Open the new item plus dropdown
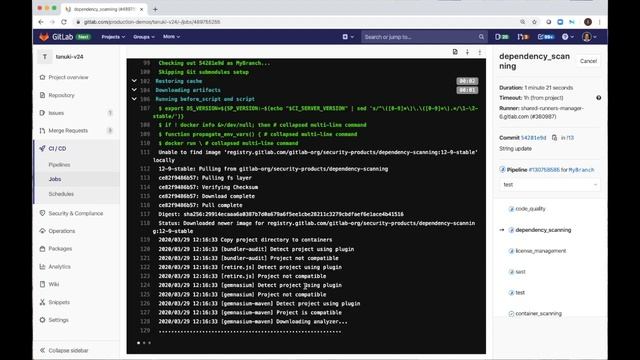 tap(348, 37)
